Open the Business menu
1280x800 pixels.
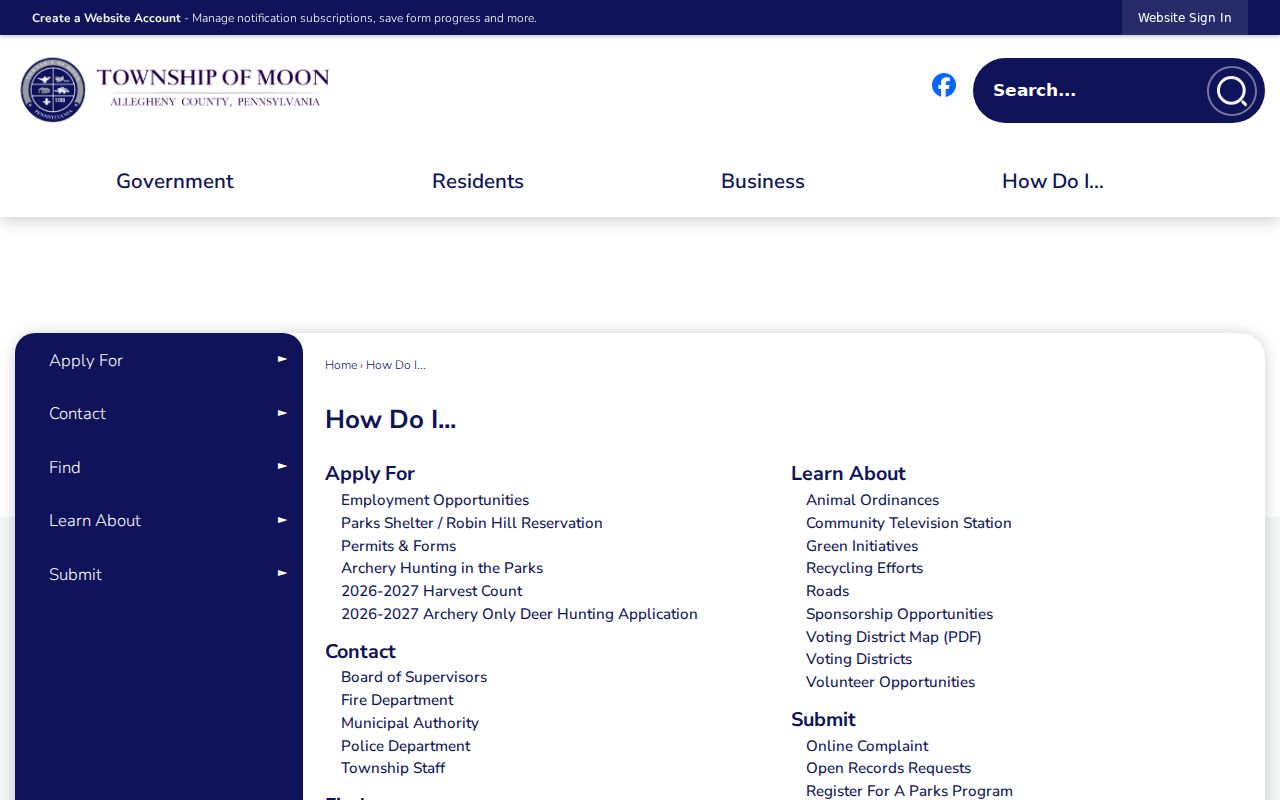(763, 181)
